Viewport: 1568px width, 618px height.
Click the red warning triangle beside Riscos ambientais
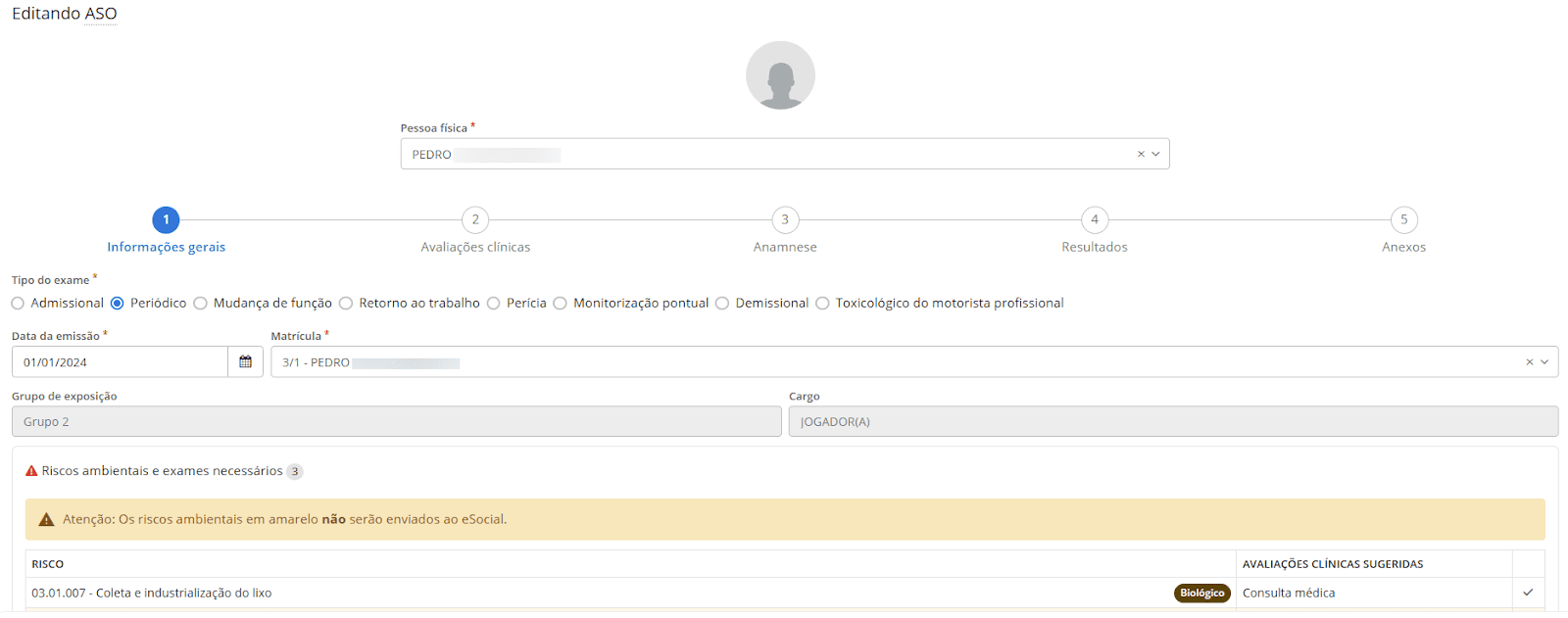coord(31,471)
